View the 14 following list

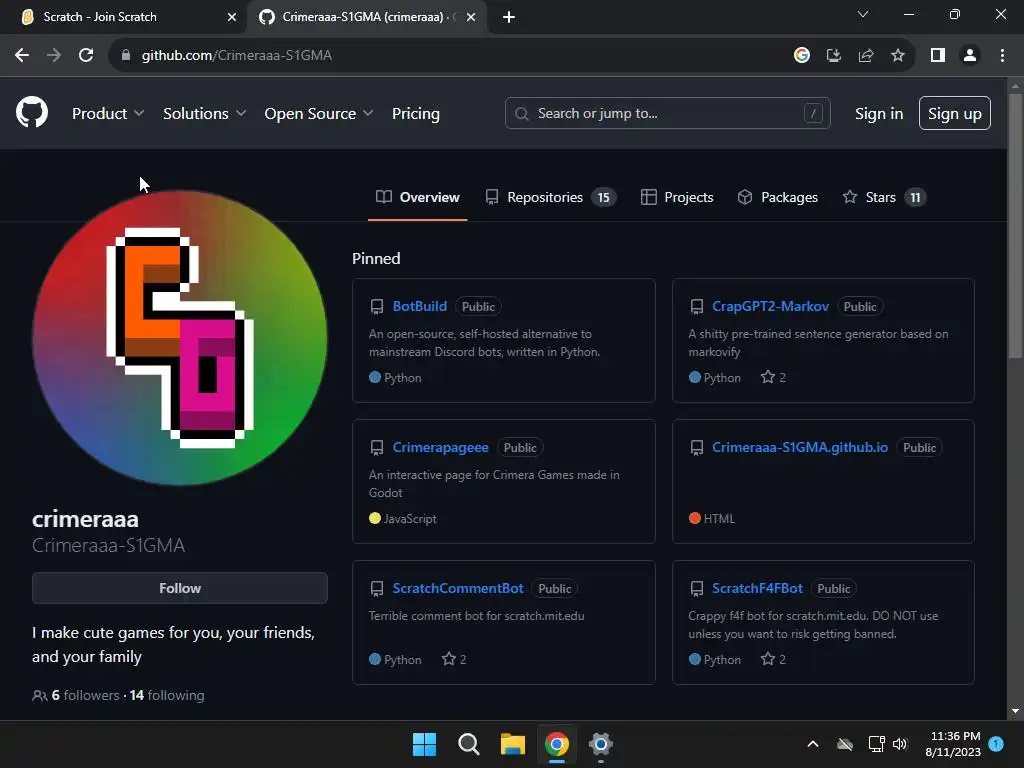(x=167, y=696)
